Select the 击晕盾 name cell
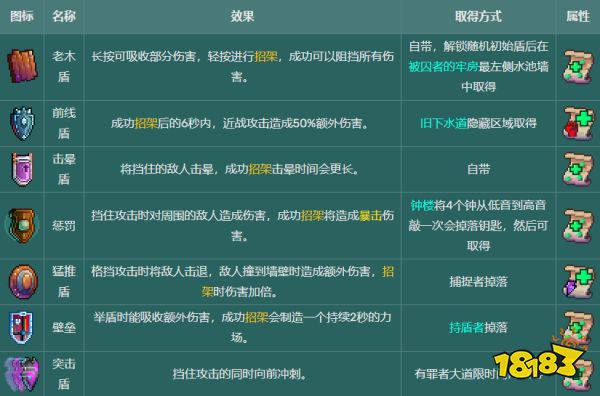Screen dimensions: 600x396 (64, 169)
